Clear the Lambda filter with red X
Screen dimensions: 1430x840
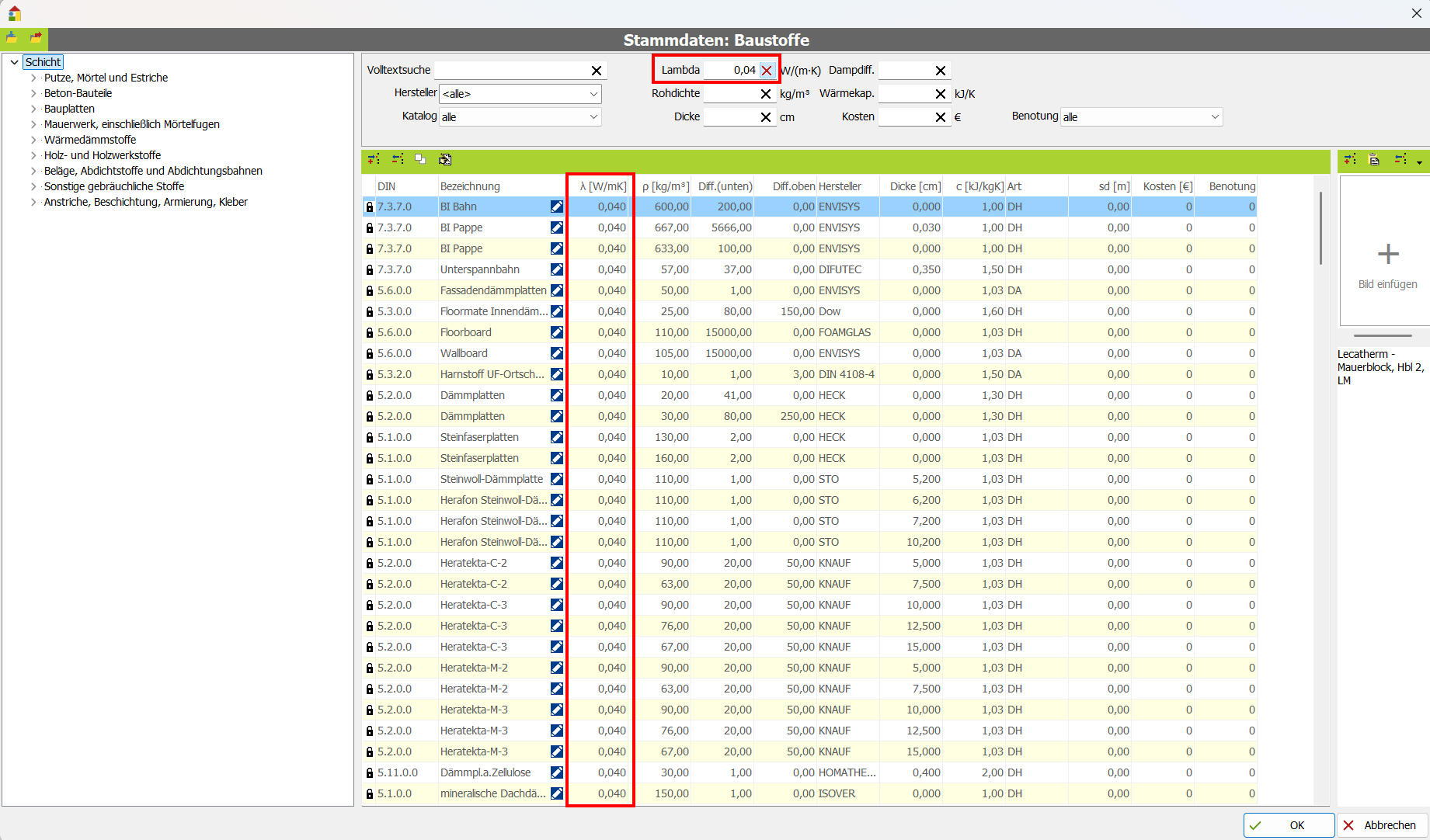click(x=767, y=71)
